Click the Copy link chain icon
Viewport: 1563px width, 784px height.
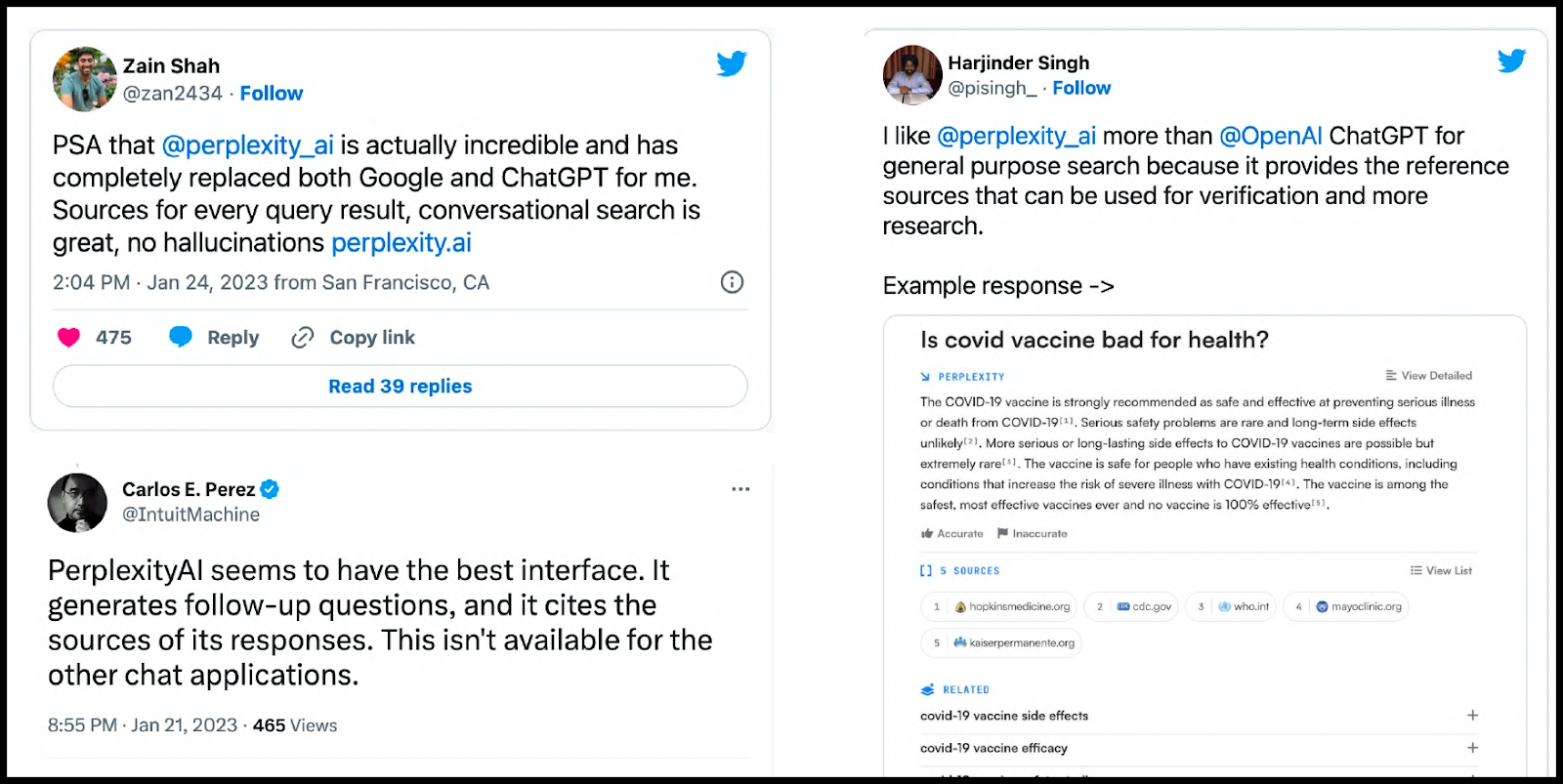tap(303, 338)
